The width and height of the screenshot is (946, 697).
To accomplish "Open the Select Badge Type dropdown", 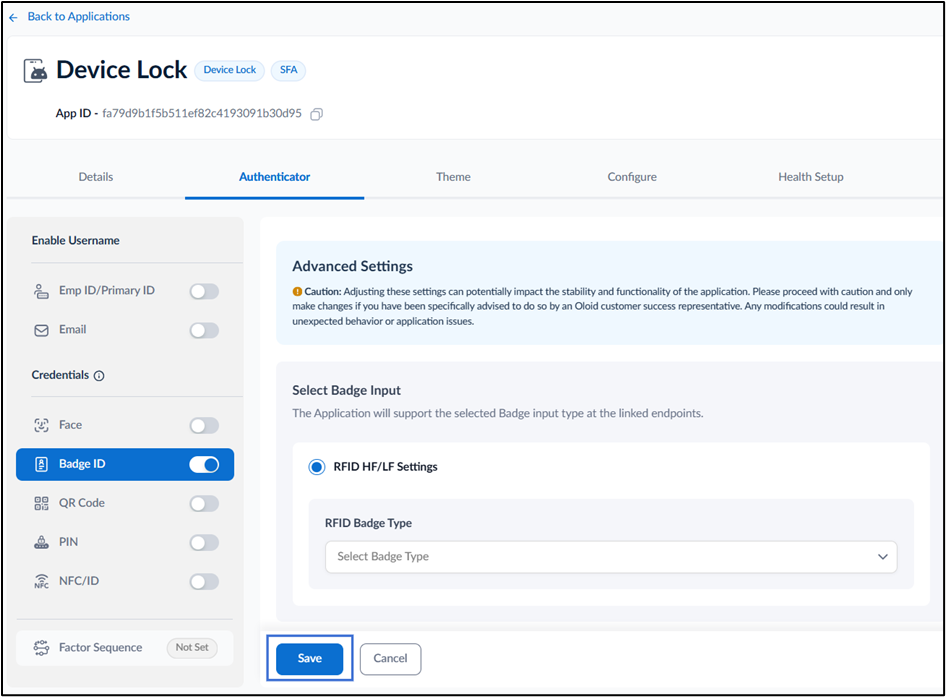I will pyautogui.click(x=611, y=556).
